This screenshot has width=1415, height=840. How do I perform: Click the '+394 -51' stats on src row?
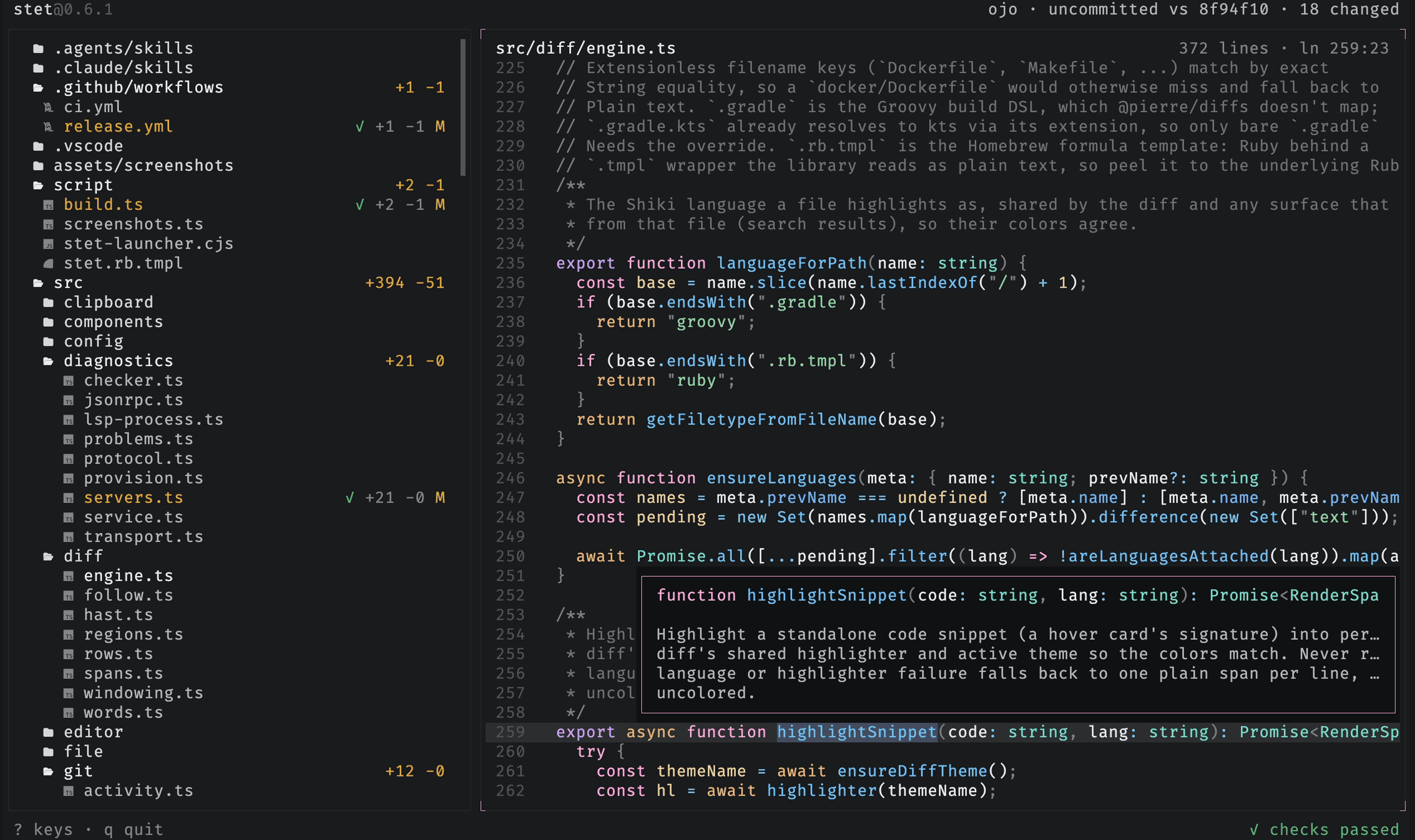pos(405,283)
